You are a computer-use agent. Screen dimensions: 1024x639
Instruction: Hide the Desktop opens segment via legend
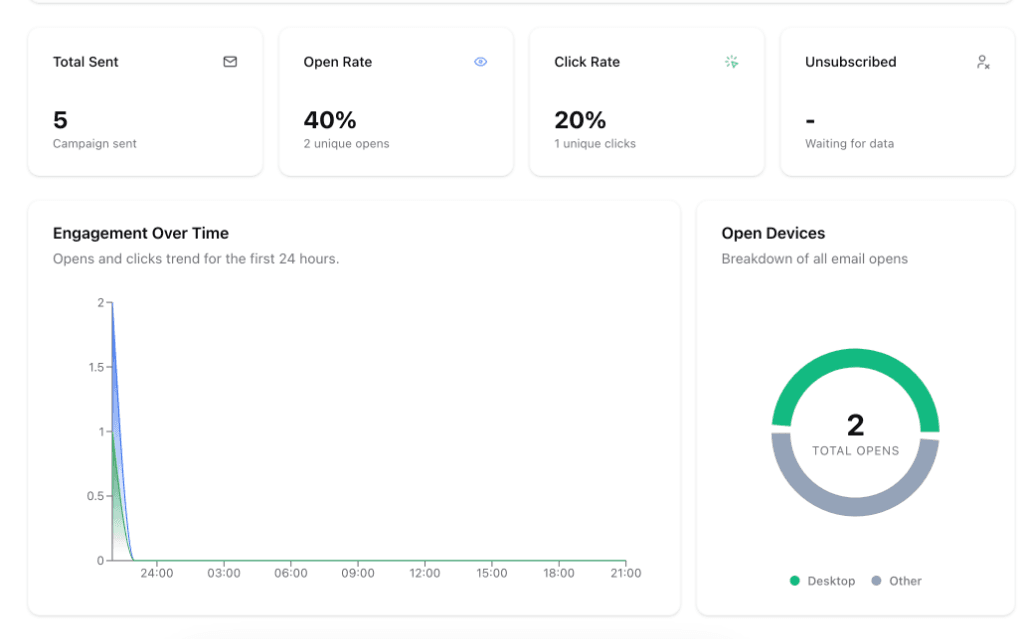(x=825, y=580)
